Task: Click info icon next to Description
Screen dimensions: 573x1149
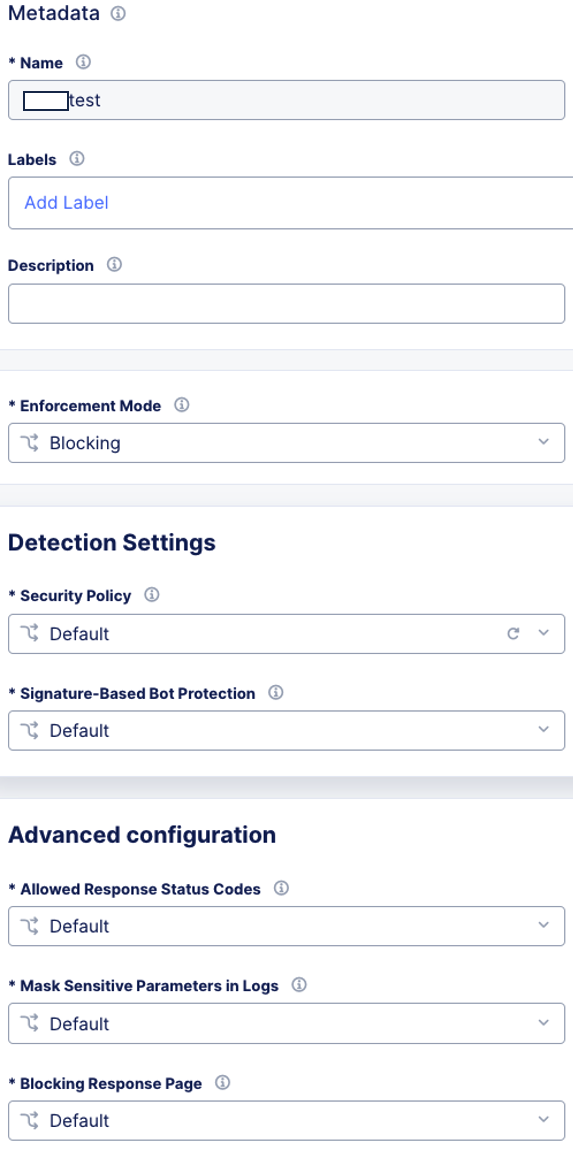Action: point(114,265)
